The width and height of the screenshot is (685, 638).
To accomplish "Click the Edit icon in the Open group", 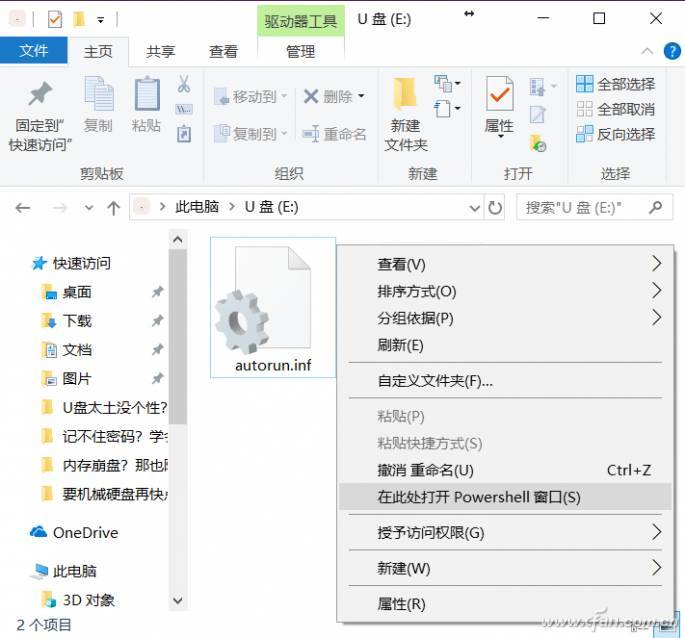I will point(537,114).
